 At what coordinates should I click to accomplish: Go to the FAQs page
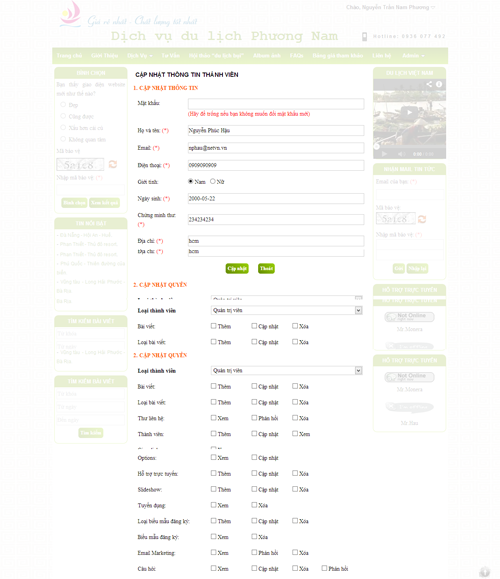[x=297, y=55]
